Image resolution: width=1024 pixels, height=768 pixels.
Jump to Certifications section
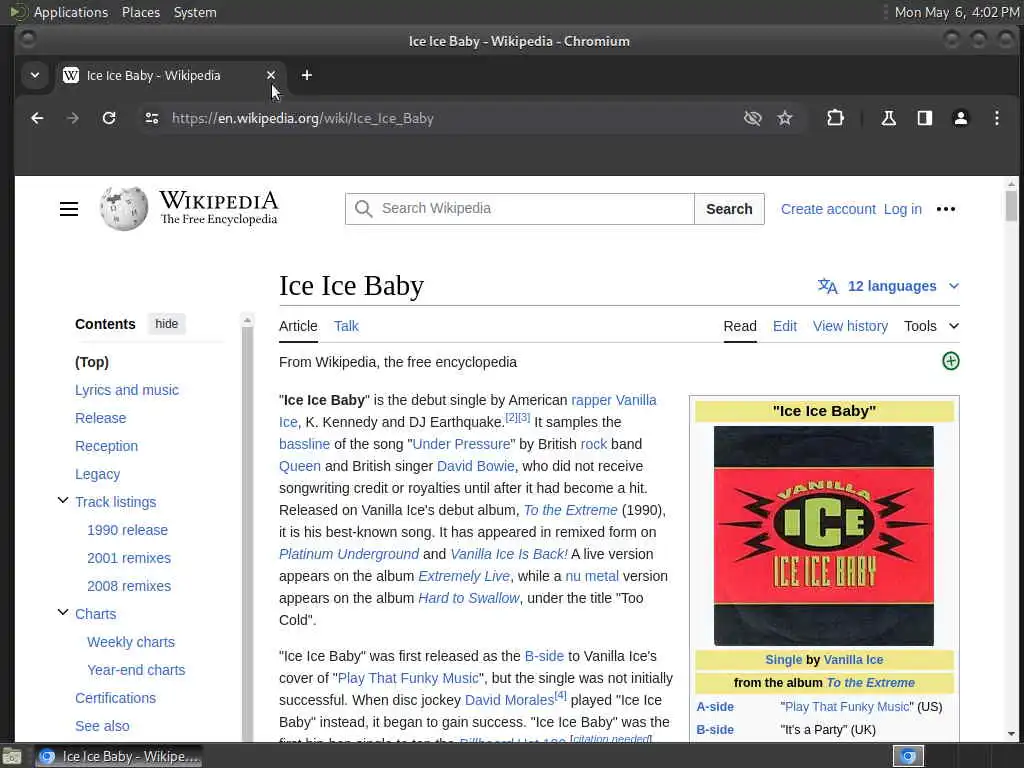coord(116,698)
